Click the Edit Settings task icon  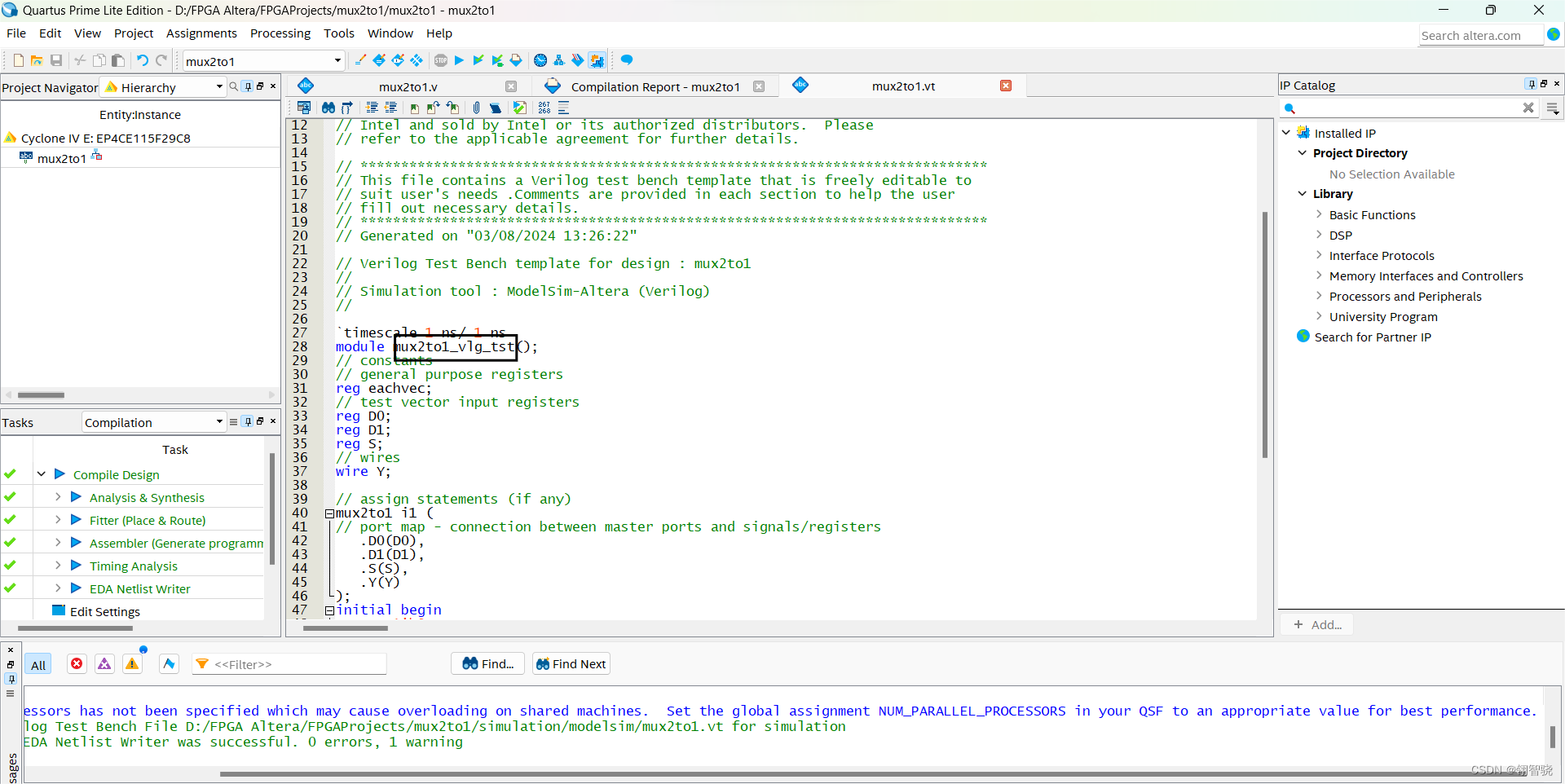58,610
